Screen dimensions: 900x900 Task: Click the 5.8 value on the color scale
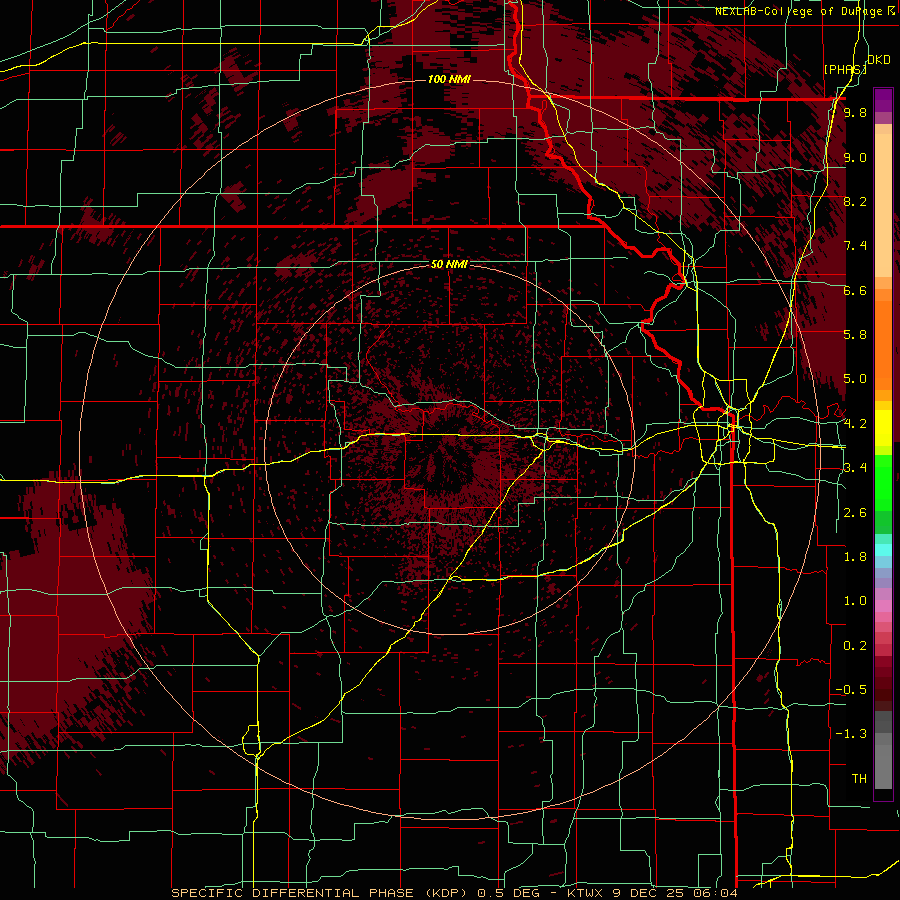(x=855, y=334)
